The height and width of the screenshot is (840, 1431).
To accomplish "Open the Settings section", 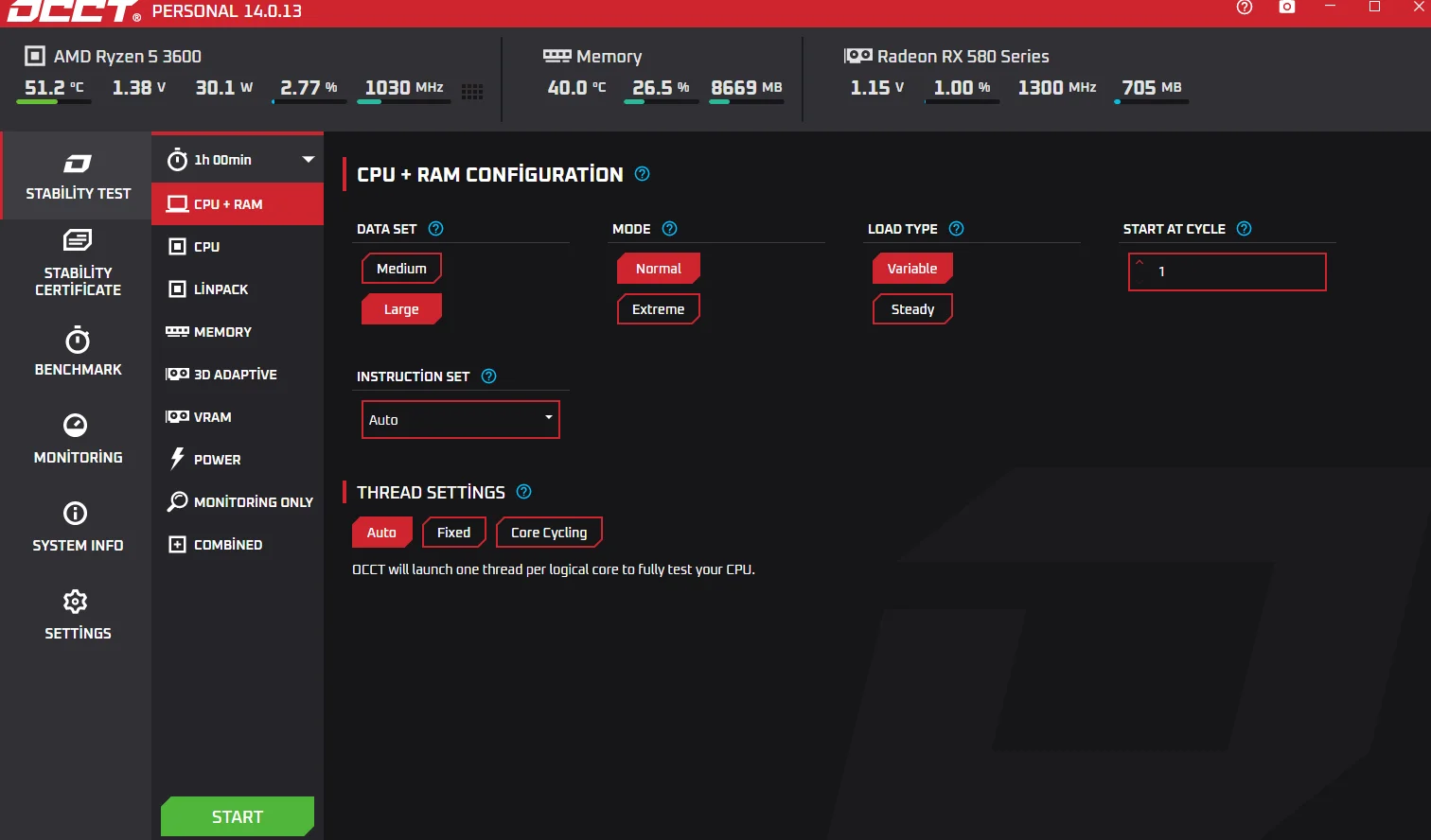I will click(x=78, y=616).
